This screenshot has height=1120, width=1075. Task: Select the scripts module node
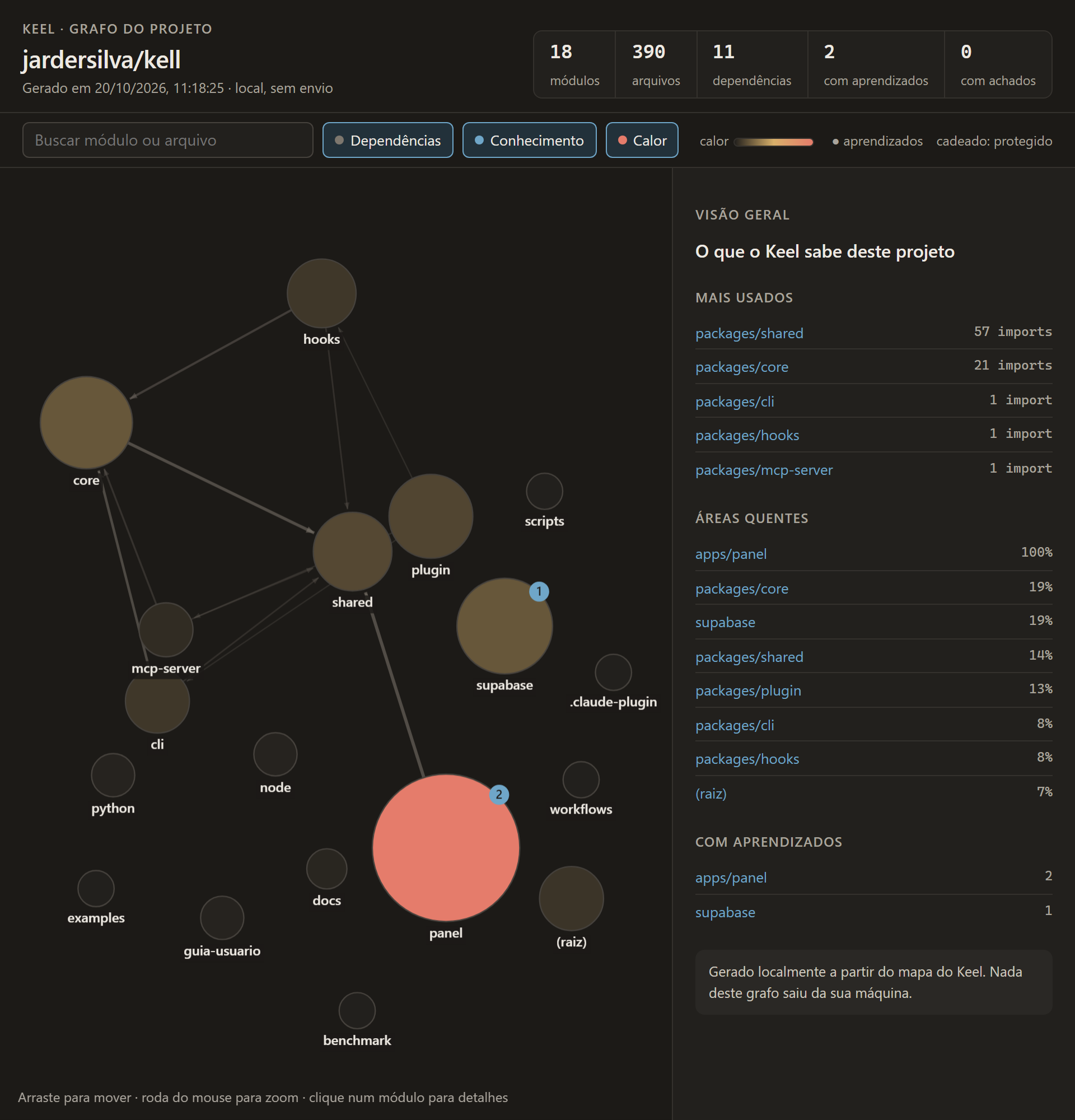point(544,491)
